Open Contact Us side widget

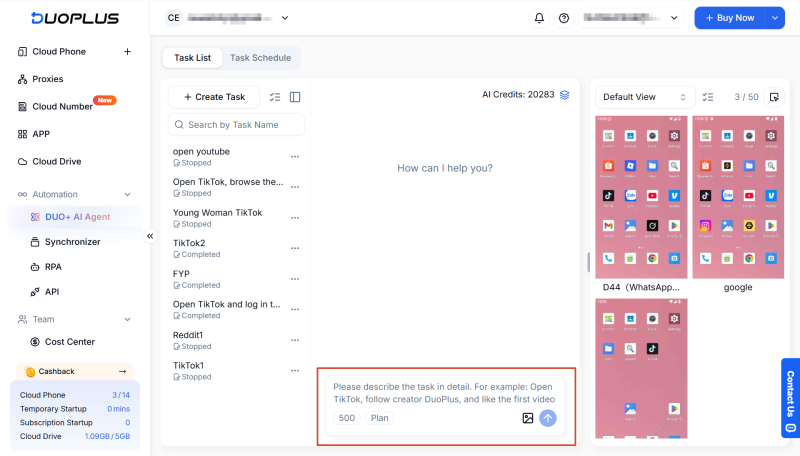(x=790, y=398)
